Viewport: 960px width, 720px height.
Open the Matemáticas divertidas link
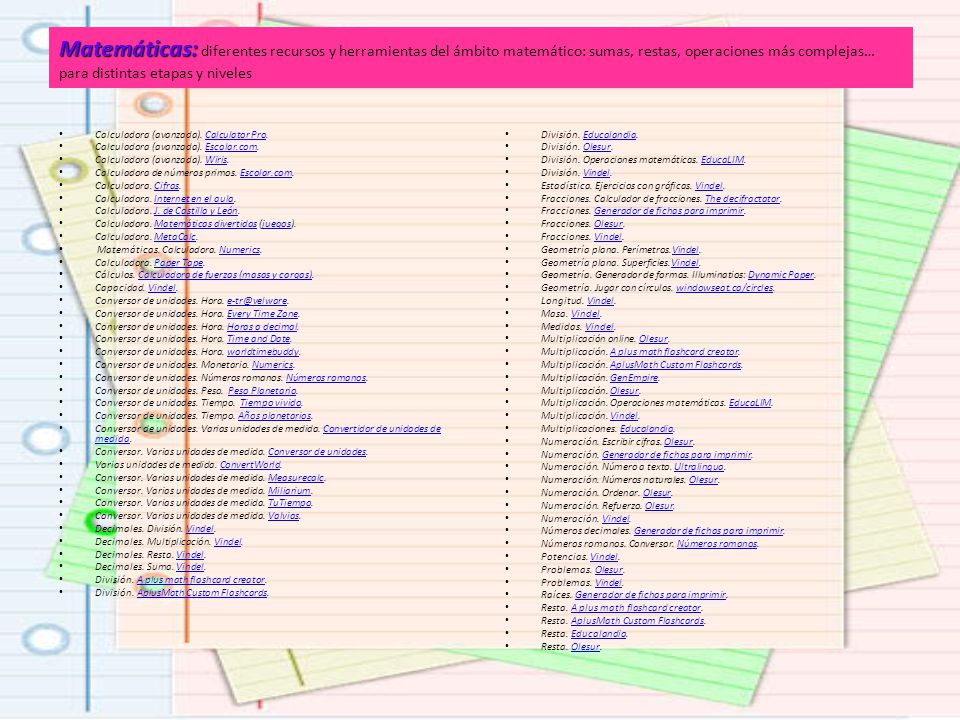coord(206,224)
